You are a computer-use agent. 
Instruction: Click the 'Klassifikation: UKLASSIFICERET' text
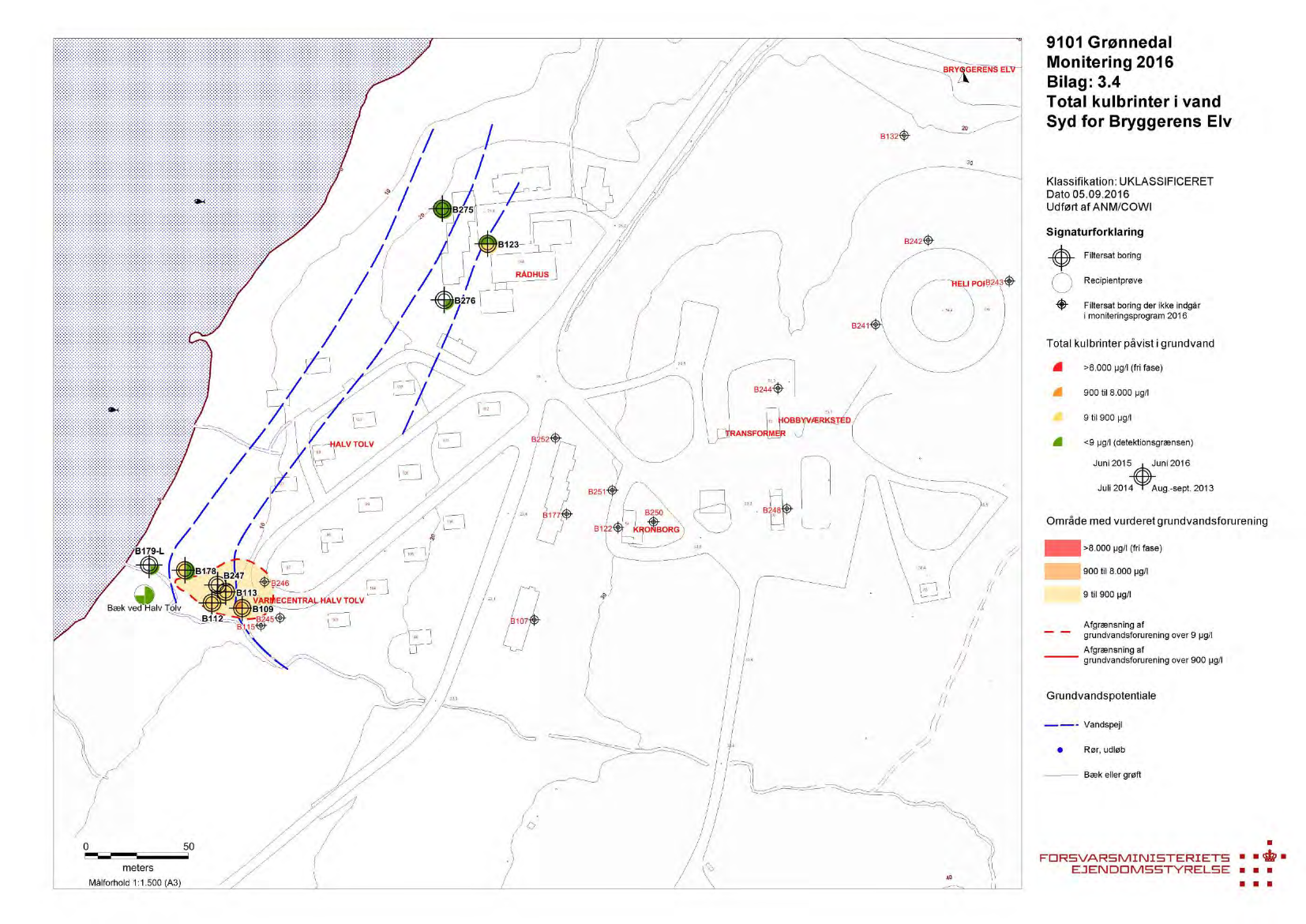[x=1129, y=182]
